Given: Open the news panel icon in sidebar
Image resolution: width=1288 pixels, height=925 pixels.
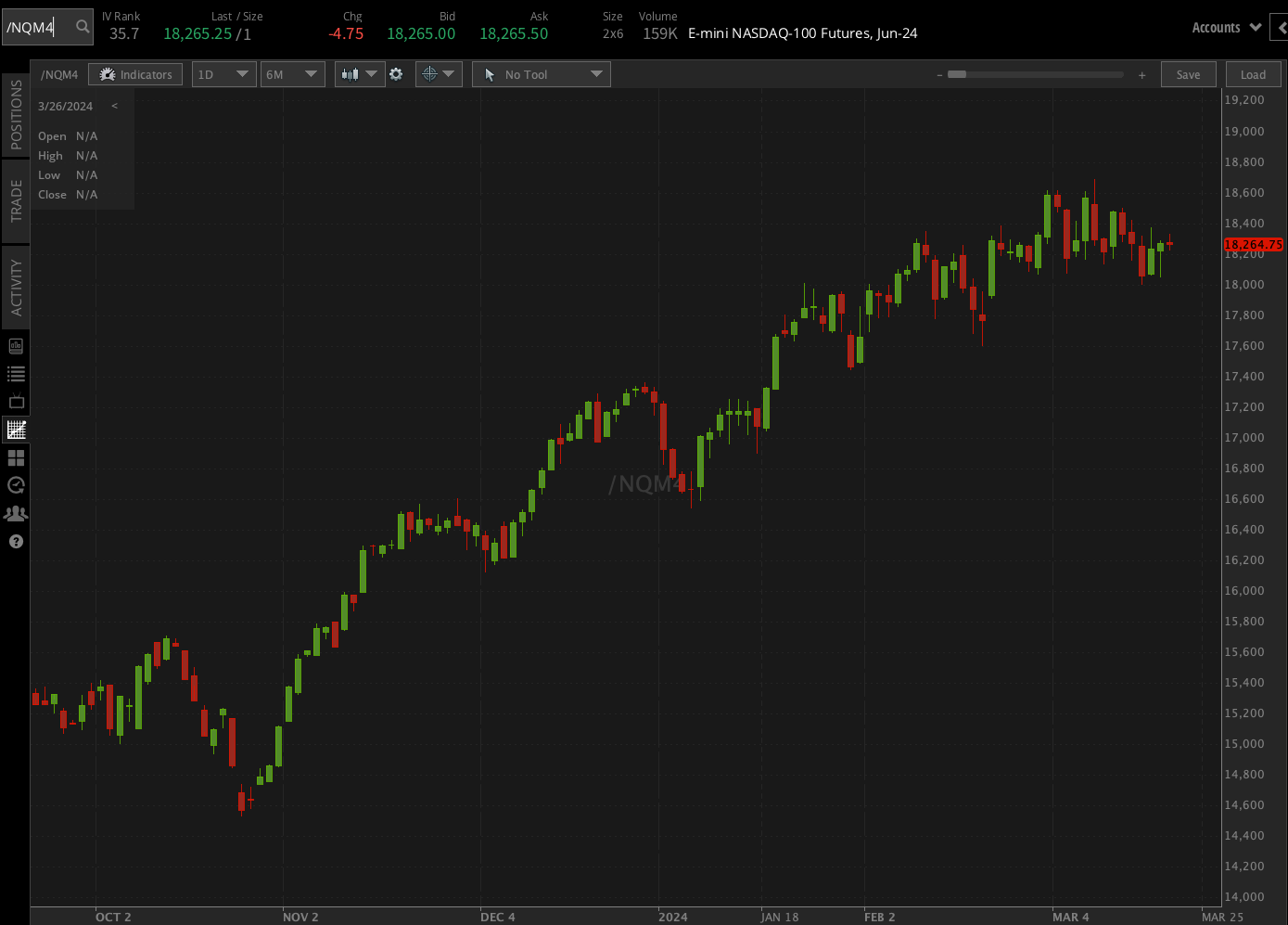Looking at the screenshot, I should (16, 346).
